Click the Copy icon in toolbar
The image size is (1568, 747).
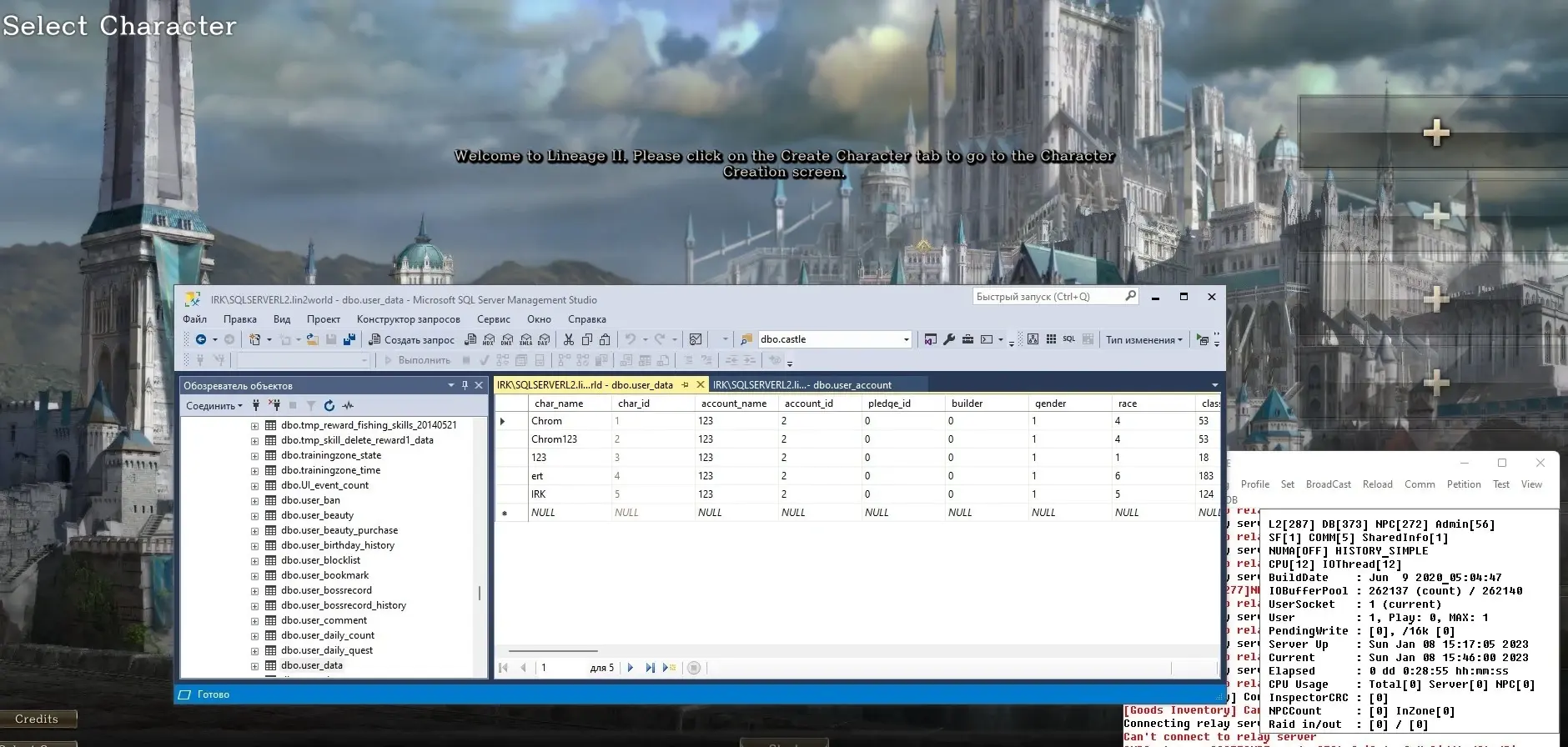click(x=586, y=339)
